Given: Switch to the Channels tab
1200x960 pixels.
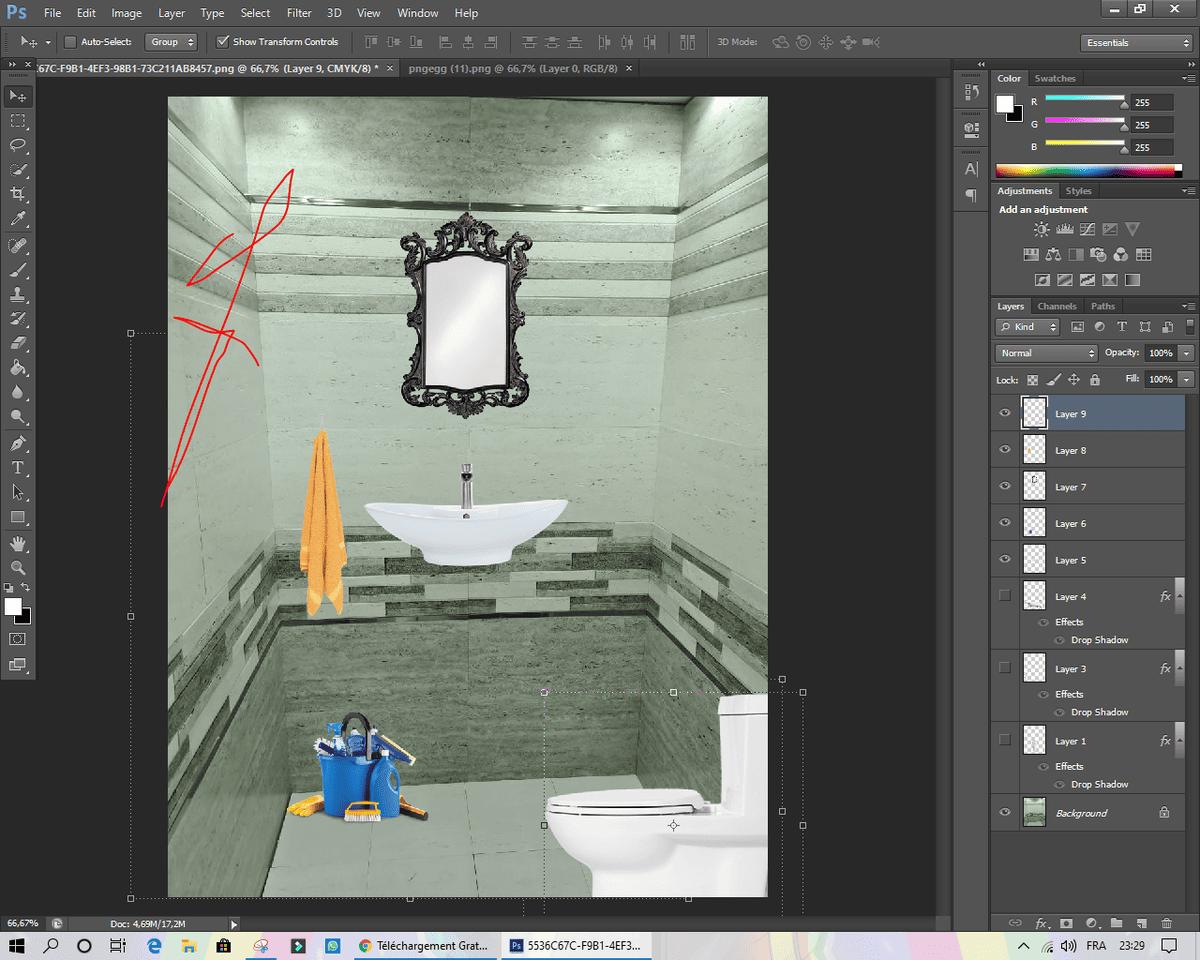Looking at the screenshot, I should click(1057, 306).
